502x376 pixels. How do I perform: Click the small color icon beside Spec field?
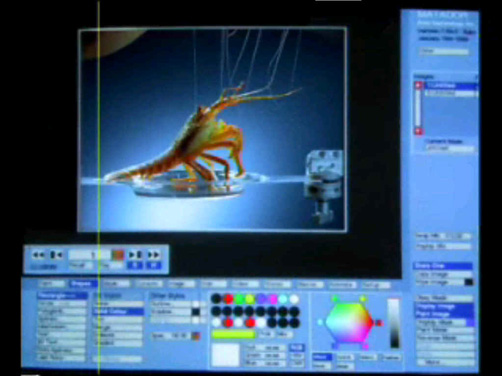click(x=196, y=336)
